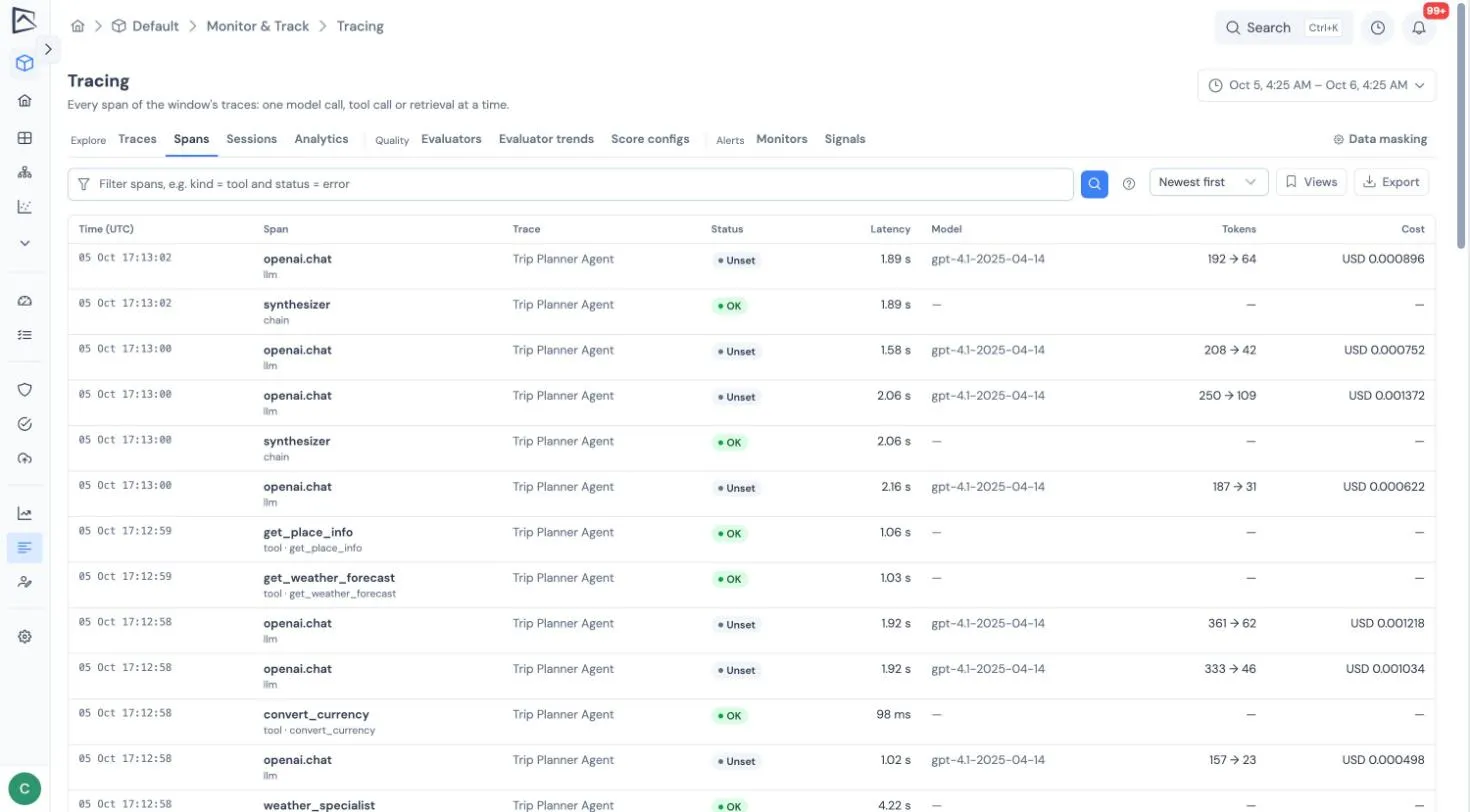
Task: Click the blue search filter button
Action: point(1094,183)
